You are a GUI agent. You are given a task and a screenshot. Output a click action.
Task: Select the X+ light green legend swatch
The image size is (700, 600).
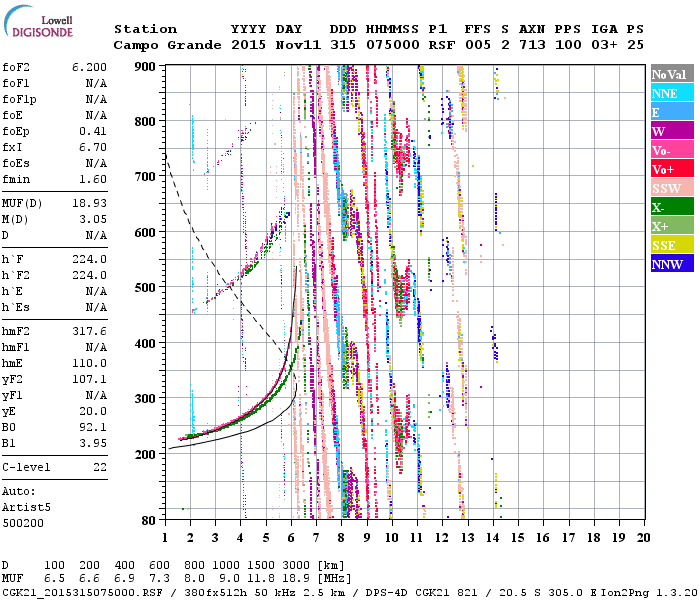pyautogui.click(x=672, y=226)
